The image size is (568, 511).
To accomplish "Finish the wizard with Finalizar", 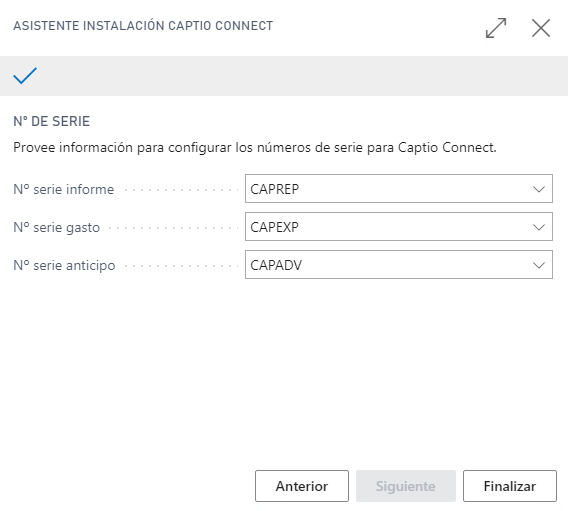I will pyautogui.click(x=510, y=486).
